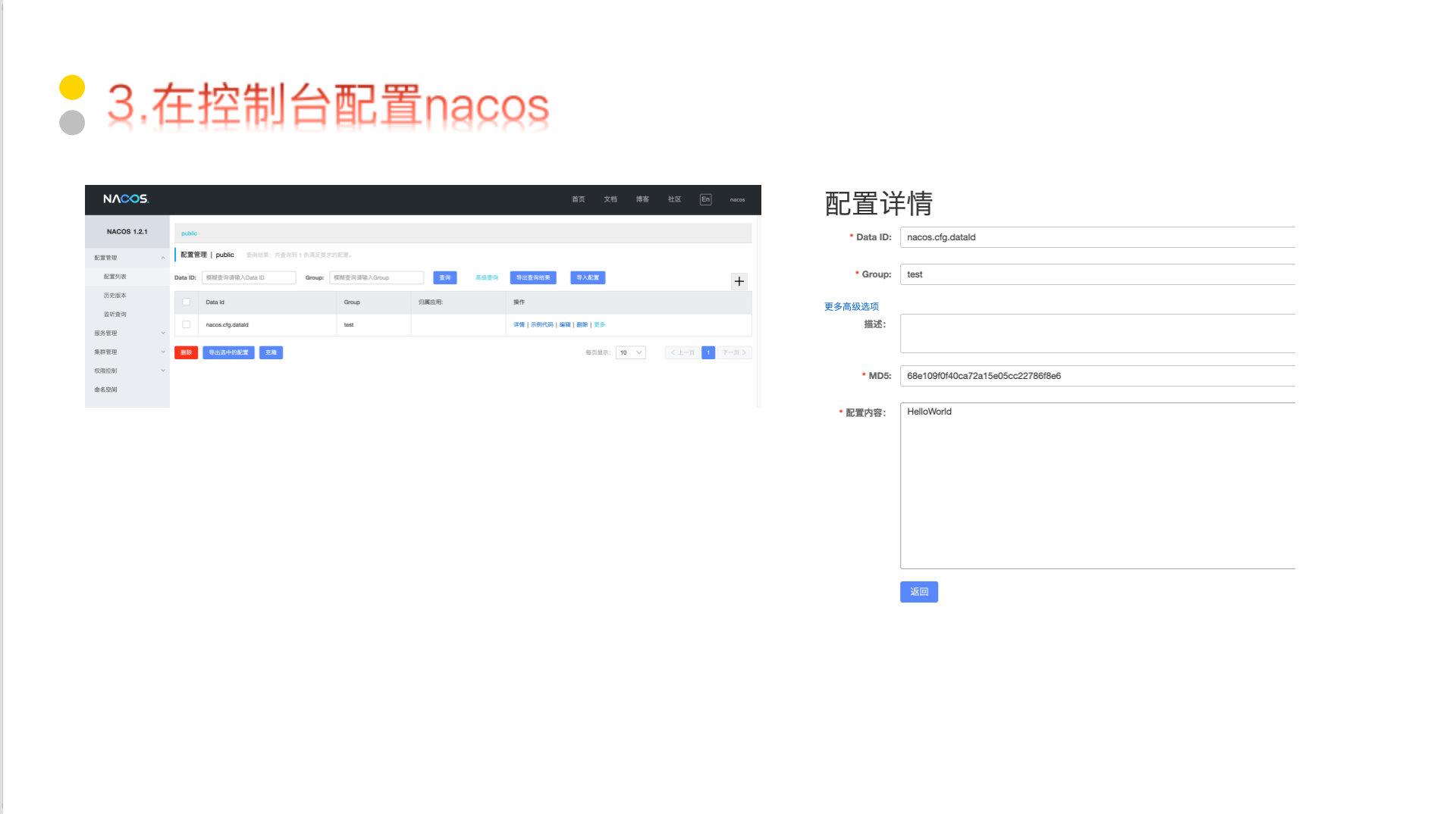The width and height of the screenshot is (1456, 814).
Task: Click the 描述 description text area
Action: tap(1097, 333)
